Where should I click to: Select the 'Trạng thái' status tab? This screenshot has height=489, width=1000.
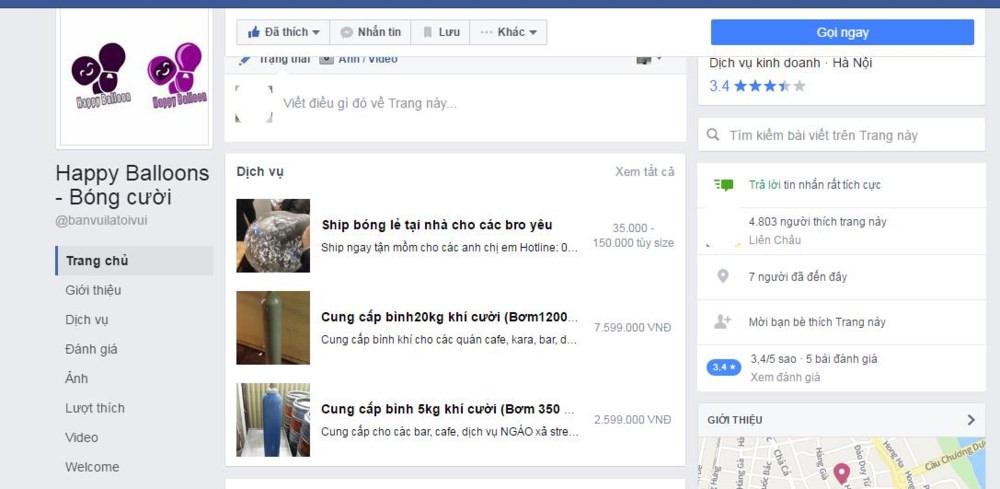coord(284,59)
